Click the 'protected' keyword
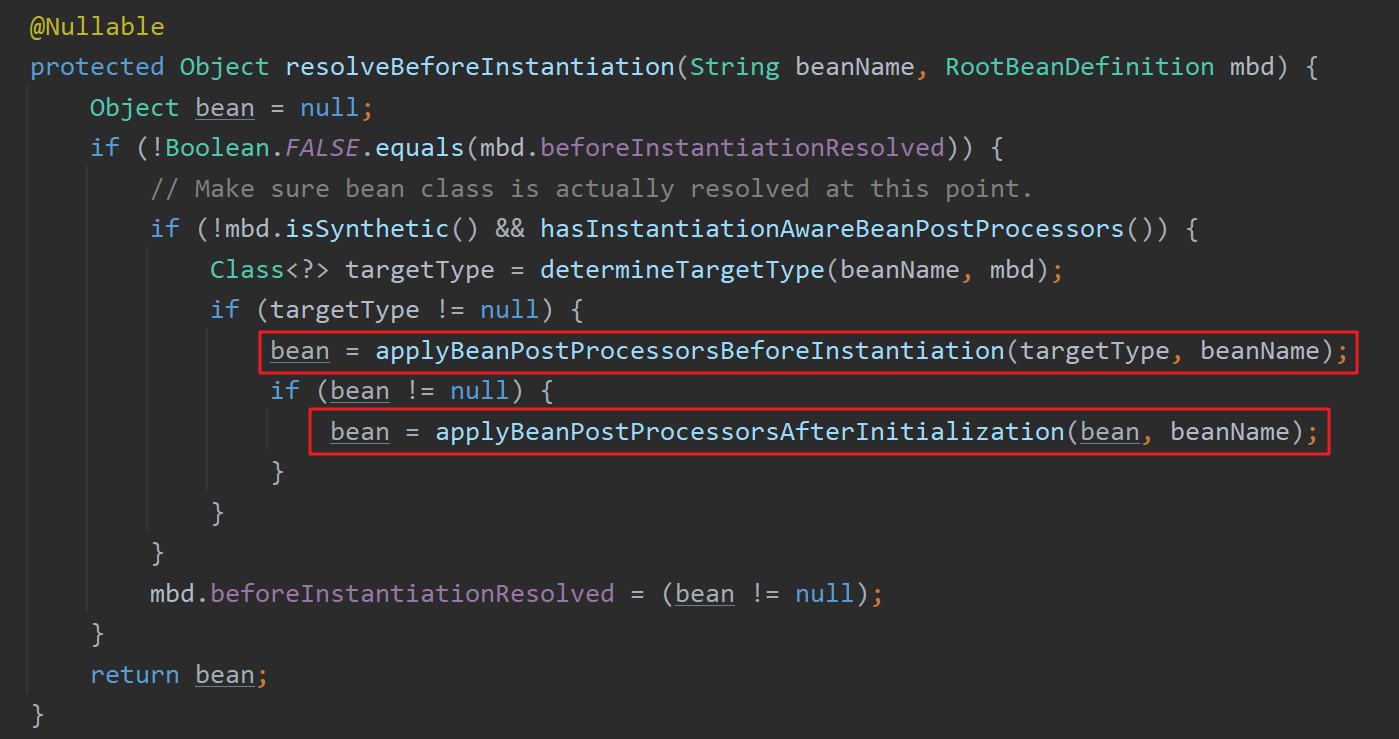Image resolution: width=1399 pixels, height=739 pixels. point(97,67)
